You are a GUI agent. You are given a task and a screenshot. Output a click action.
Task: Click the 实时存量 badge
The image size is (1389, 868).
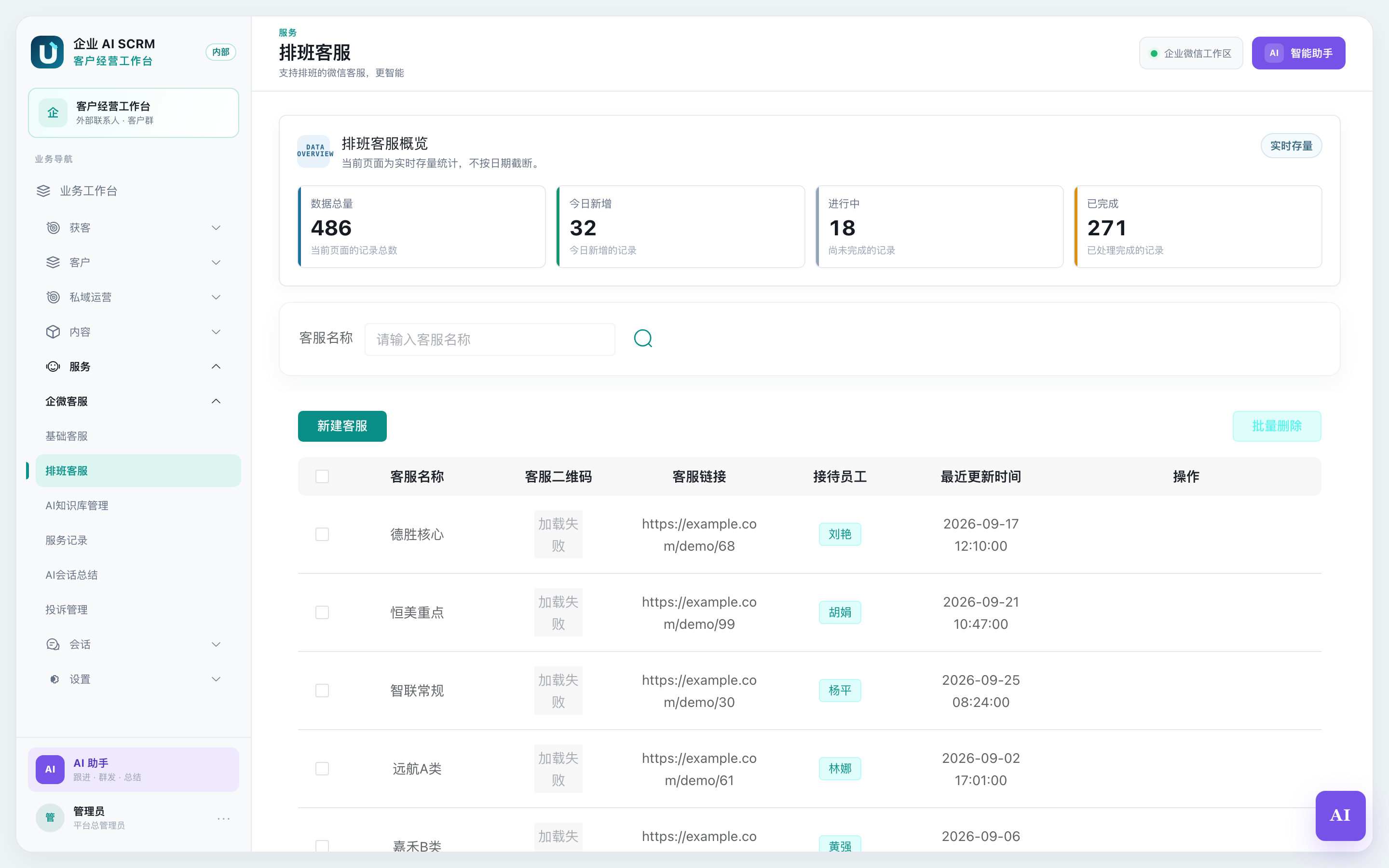pos(1291,146)
